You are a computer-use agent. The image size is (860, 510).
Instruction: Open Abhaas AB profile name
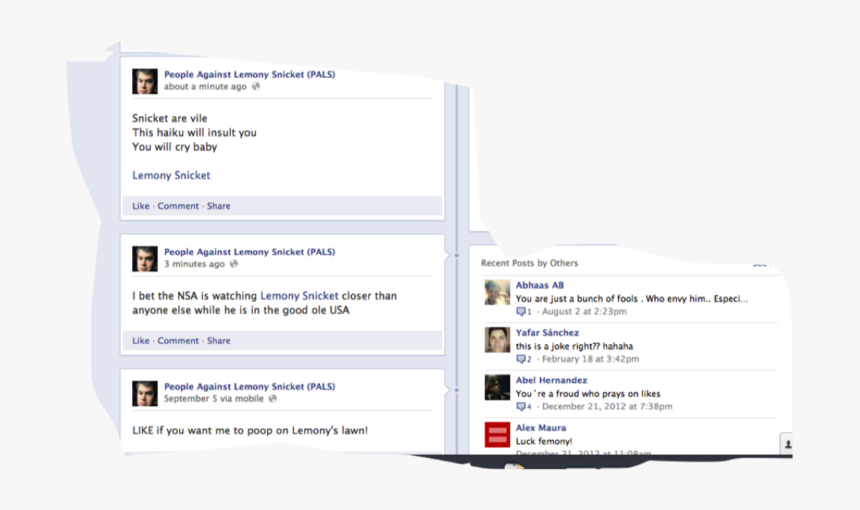(x=540, y=285)
